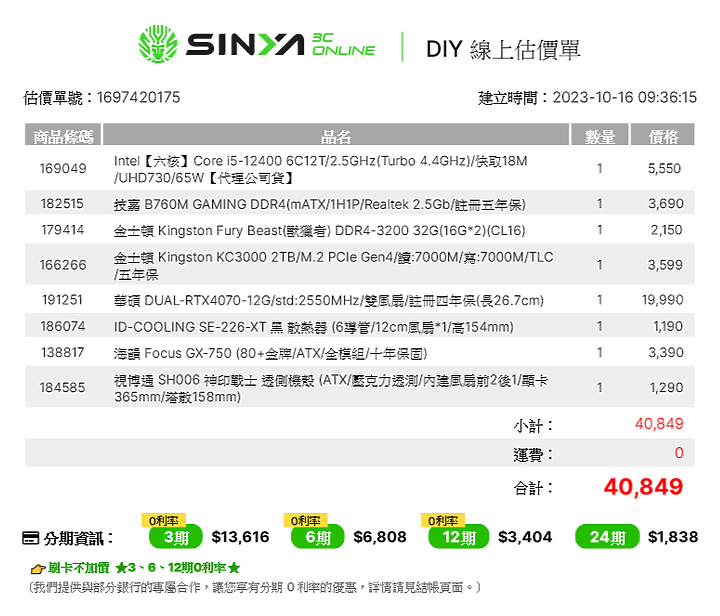Click the 品名 column header
The height and width of the screenshot is (616, 720).
(x=336, y=135)
